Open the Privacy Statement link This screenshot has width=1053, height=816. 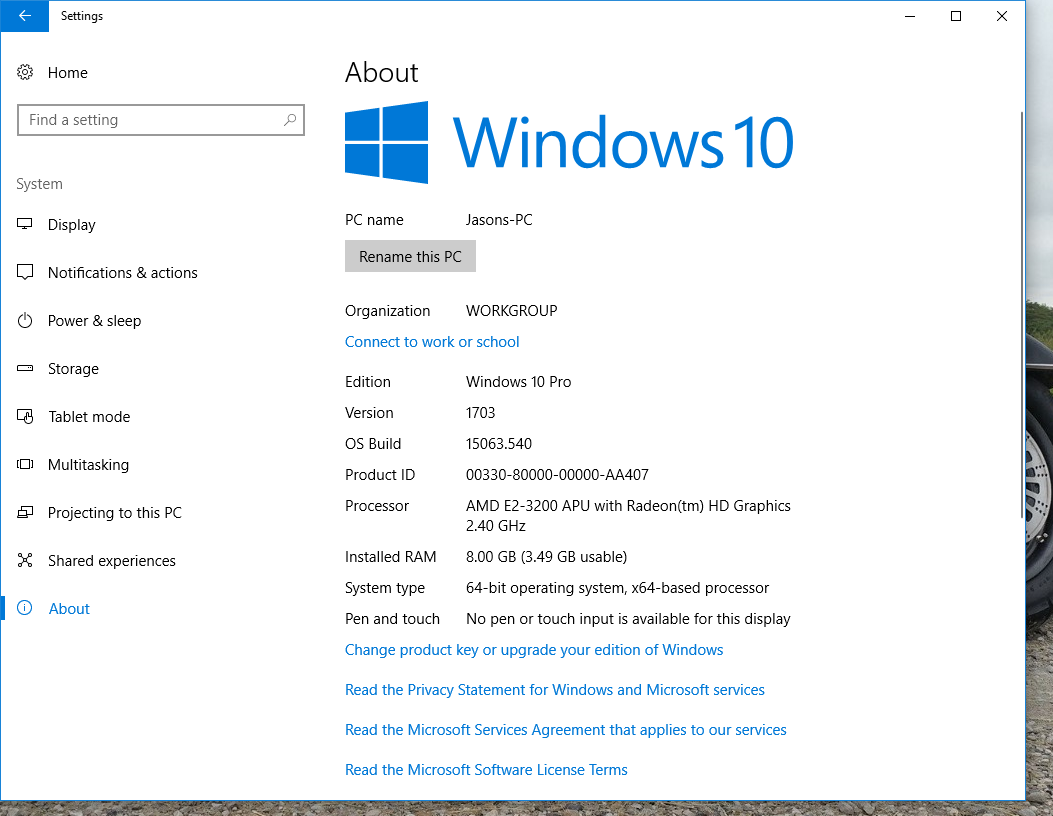[554, 690]
